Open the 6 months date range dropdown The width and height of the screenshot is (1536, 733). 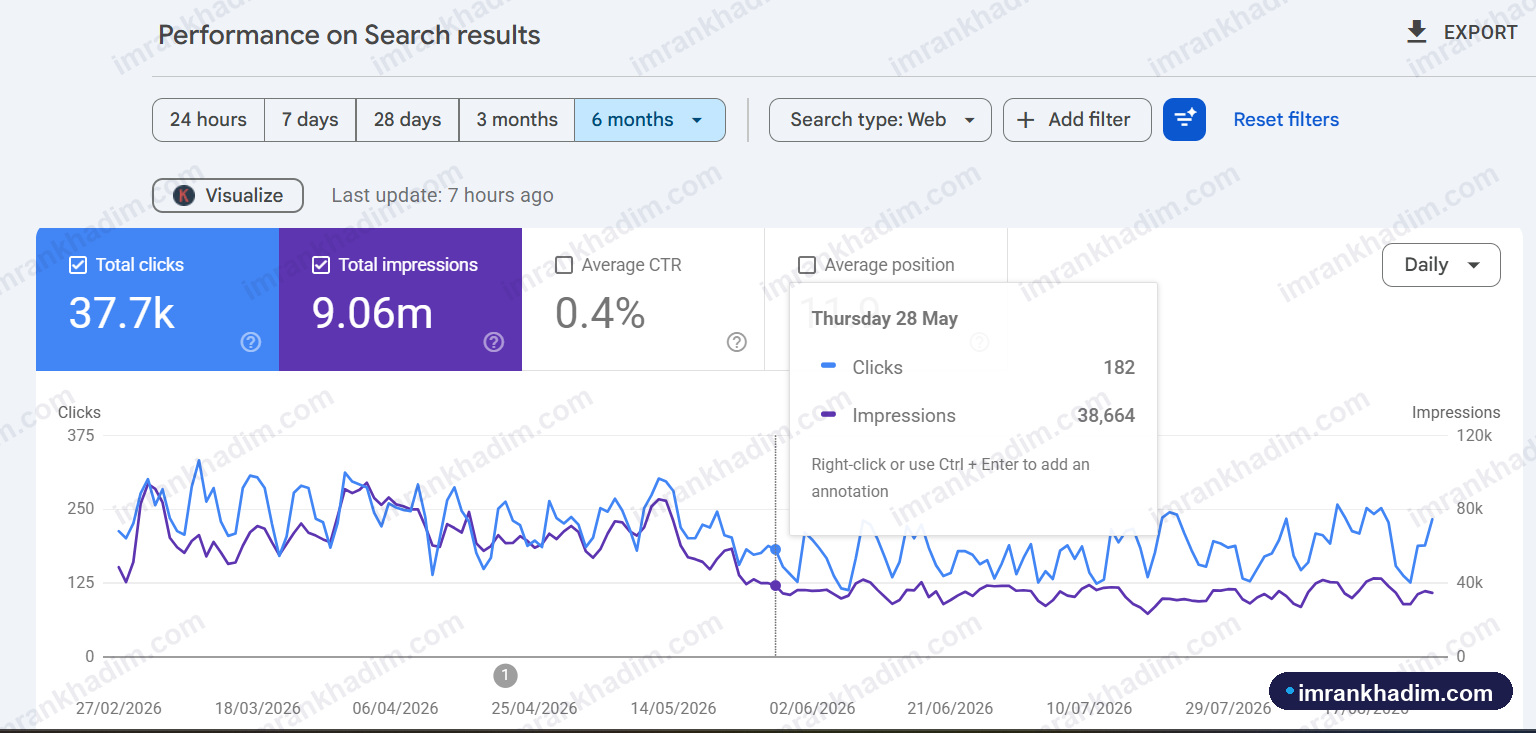click(650, 120)
